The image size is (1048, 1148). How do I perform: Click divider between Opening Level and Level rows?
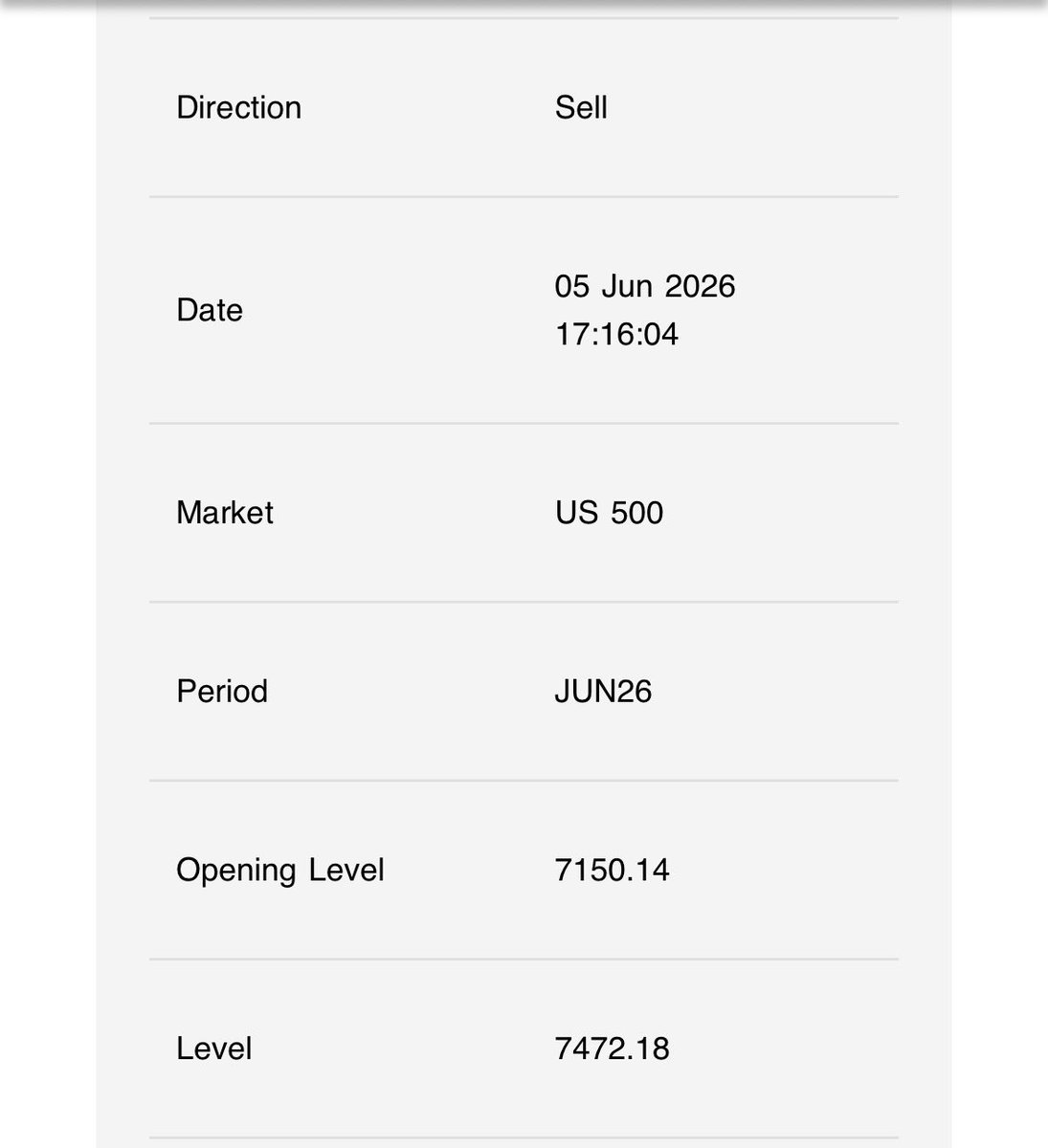[x=524, y=959]
